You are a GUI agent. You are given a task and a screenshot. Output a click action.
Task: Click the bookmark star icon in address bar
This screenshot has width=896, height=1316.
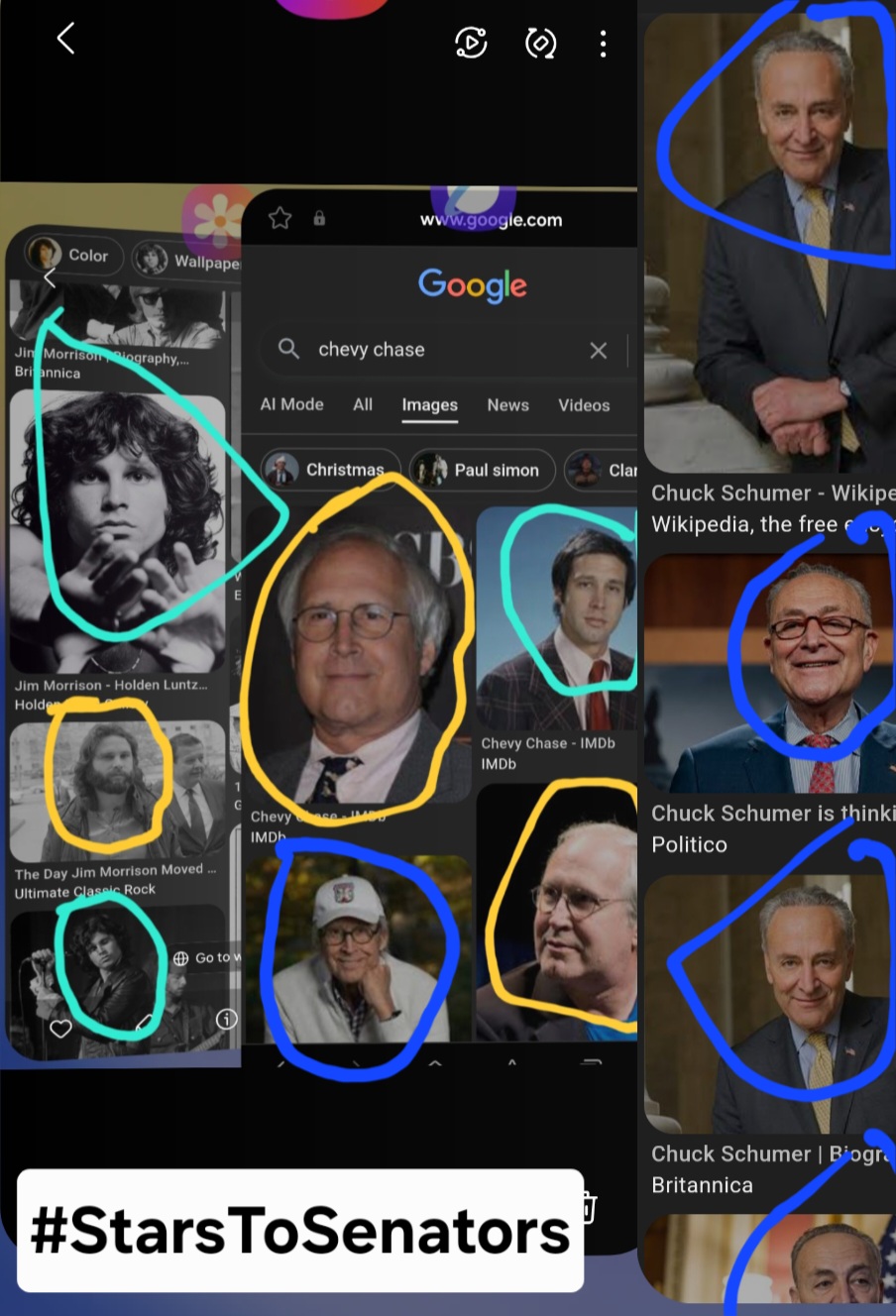pos(280,218)
